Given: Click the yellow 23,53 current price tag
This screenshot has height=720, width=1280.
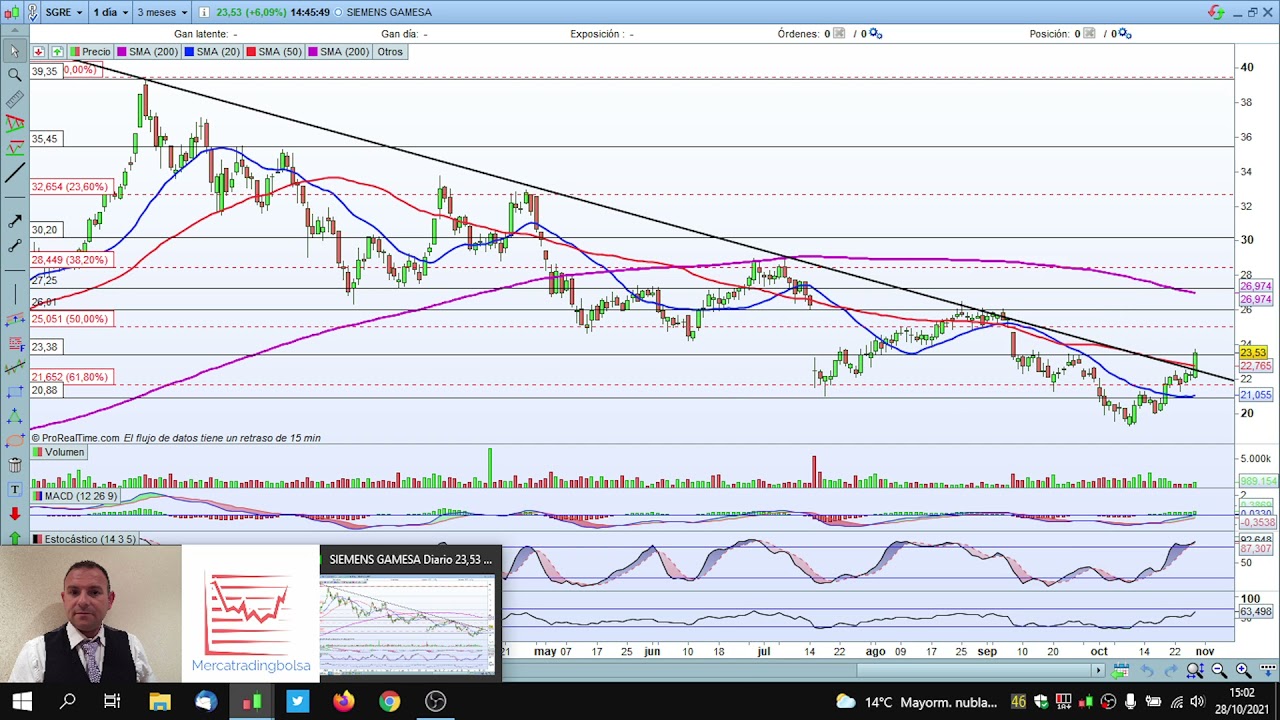Looking at the screenshot, I should 1254,353.
